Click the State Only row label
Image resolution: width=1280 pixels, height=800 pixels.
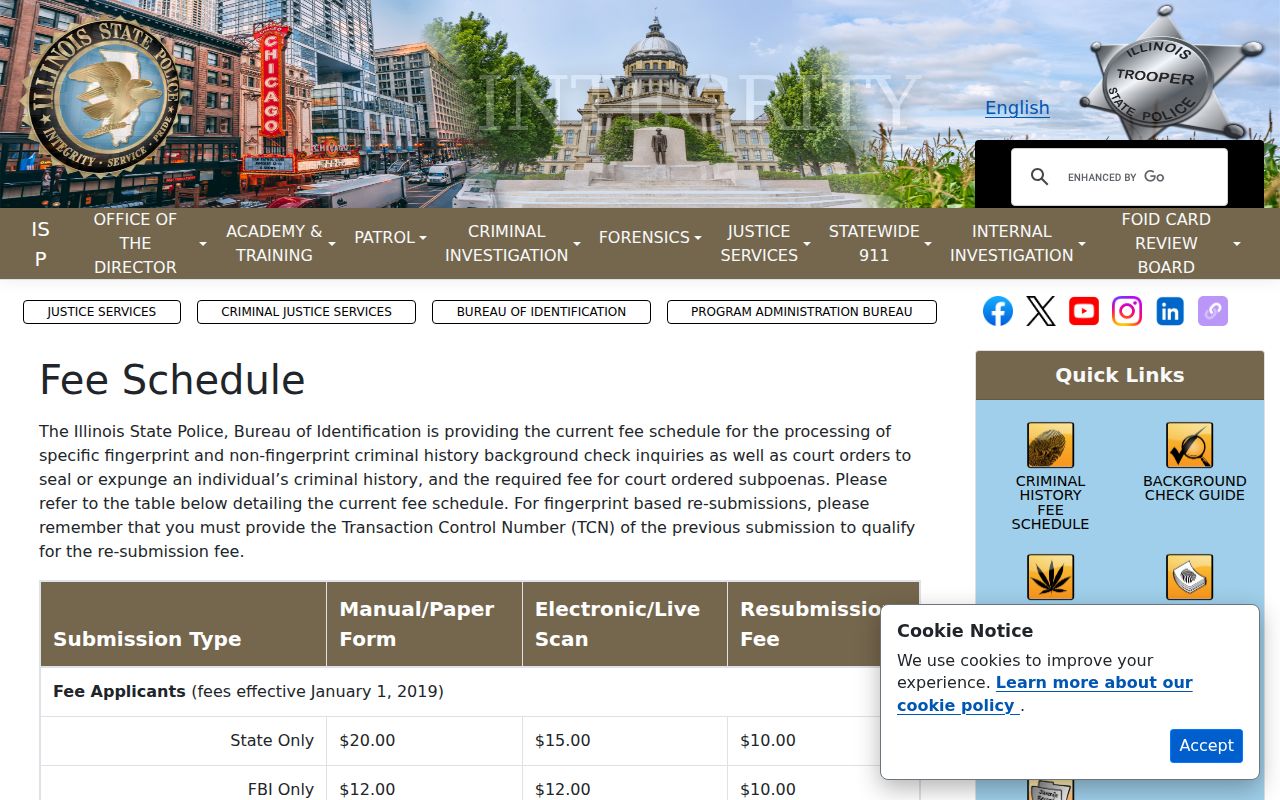pyautogui.click(x=272, y=740)
